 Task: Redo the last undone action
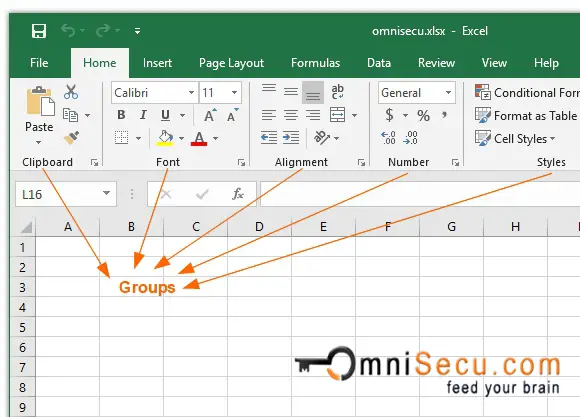coord(103,31)
